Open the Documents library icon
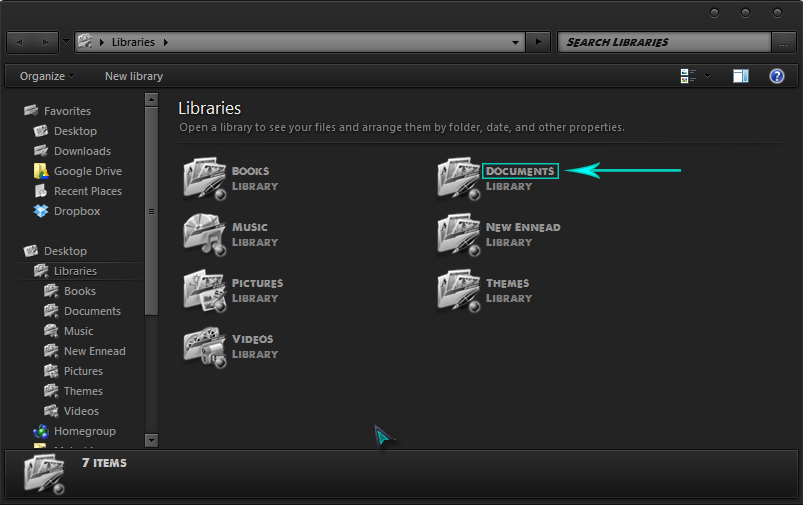The width and height of the screenshot is (803, 505). [x=459, y=178]
